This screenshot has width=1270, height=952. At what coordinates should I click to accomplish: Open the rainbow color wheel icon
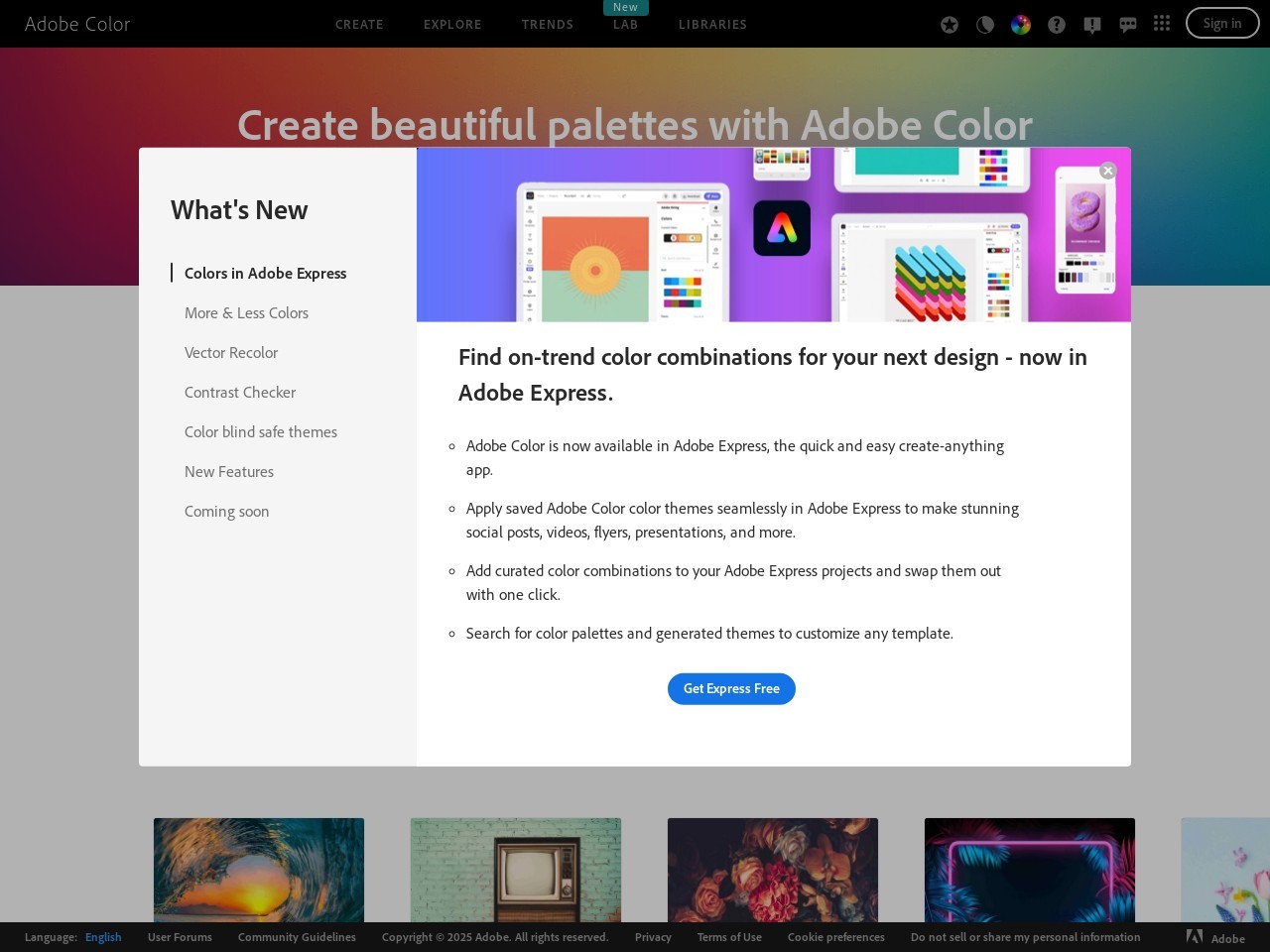point(1021,25)
